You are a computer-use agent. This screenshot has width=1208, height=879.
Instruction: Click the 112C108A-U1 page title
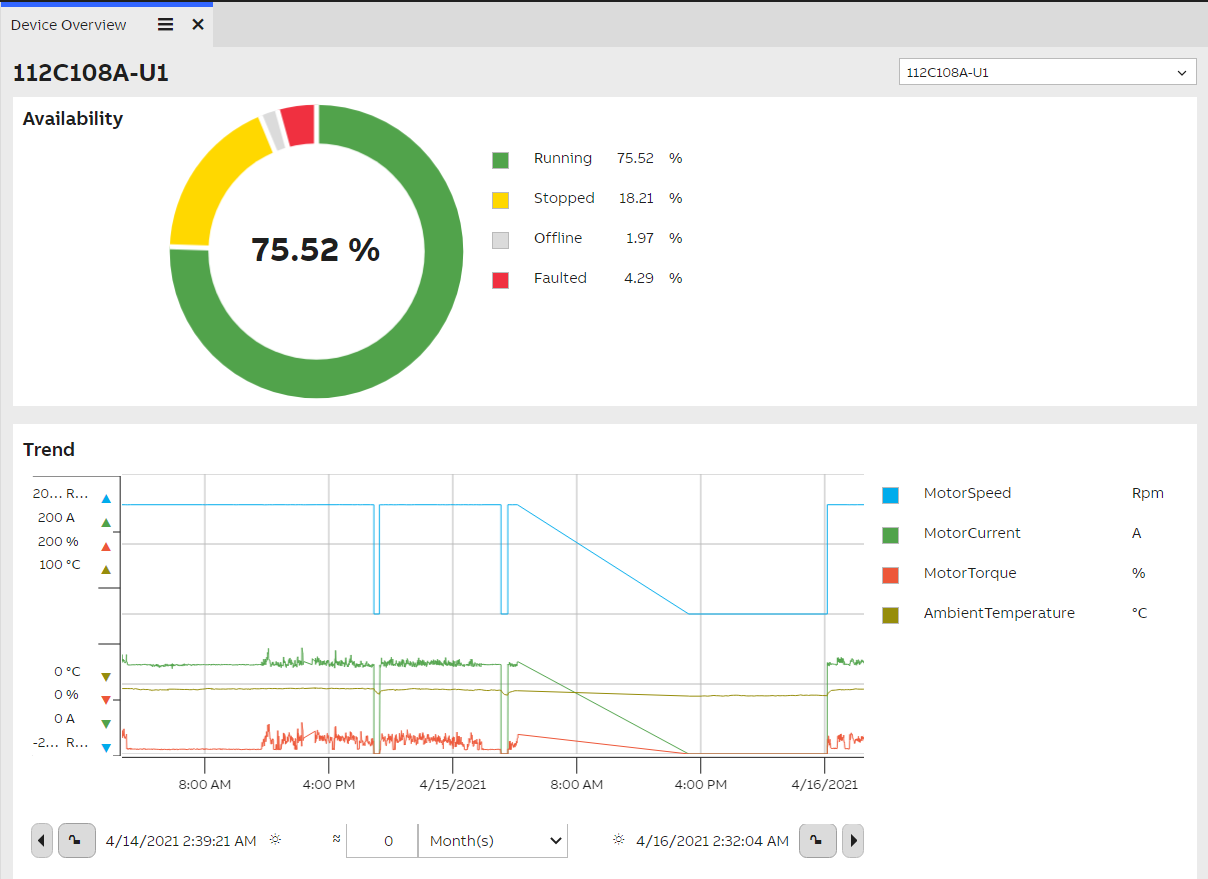91,72
